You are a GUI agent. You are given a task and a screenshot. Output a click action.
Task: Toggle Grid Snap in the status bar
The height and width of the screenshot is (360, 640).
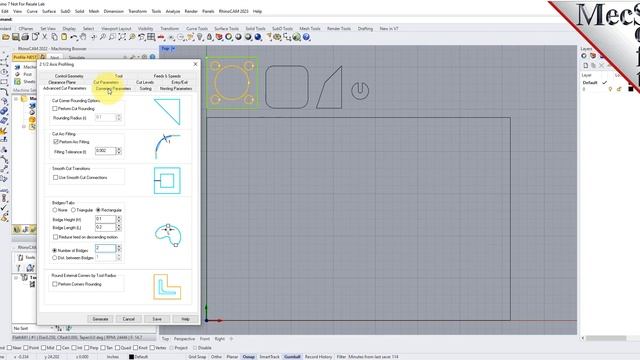[x=197, y=357]
